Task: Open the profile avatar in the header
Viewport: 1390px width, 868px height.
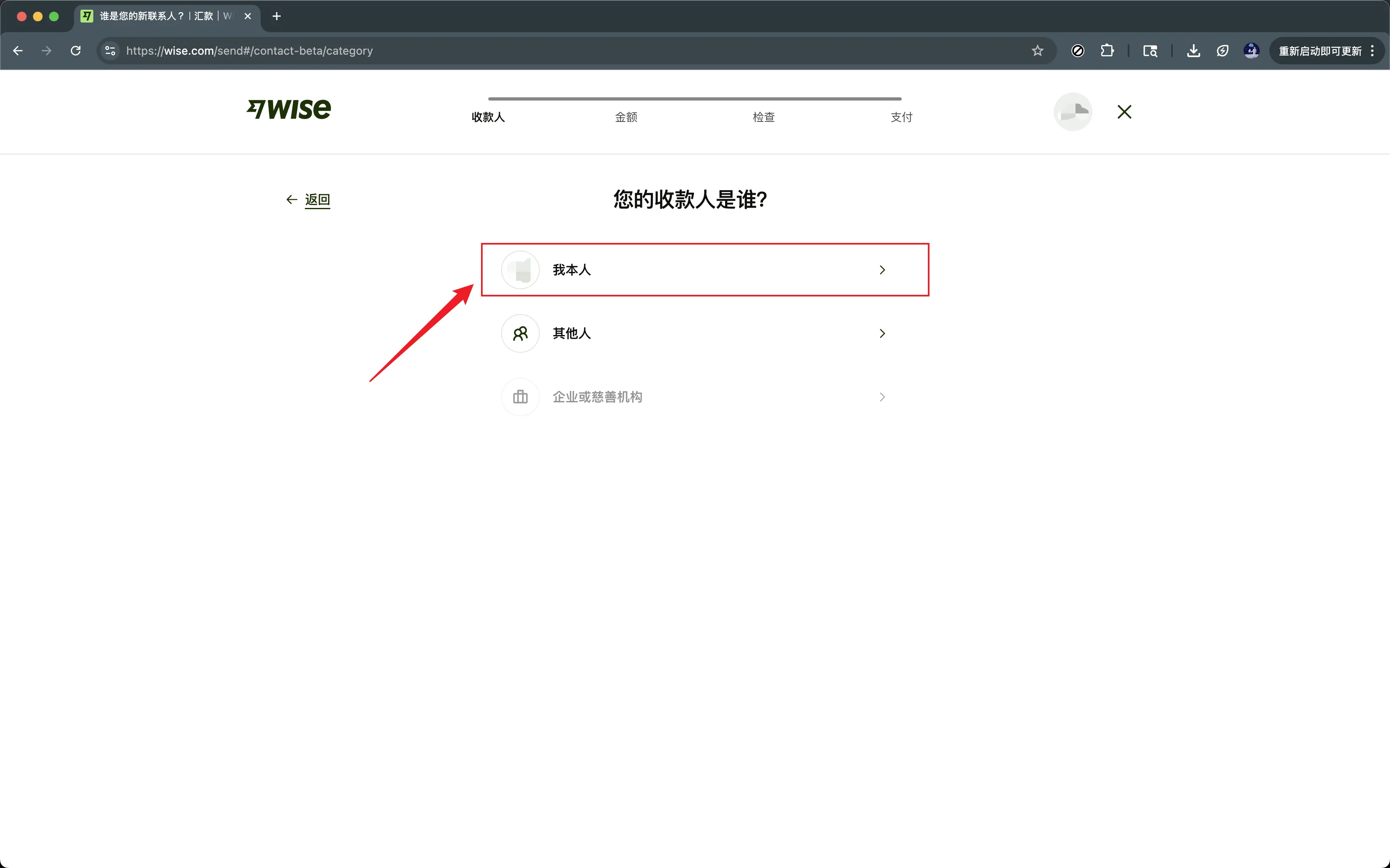Action: 1072,112
